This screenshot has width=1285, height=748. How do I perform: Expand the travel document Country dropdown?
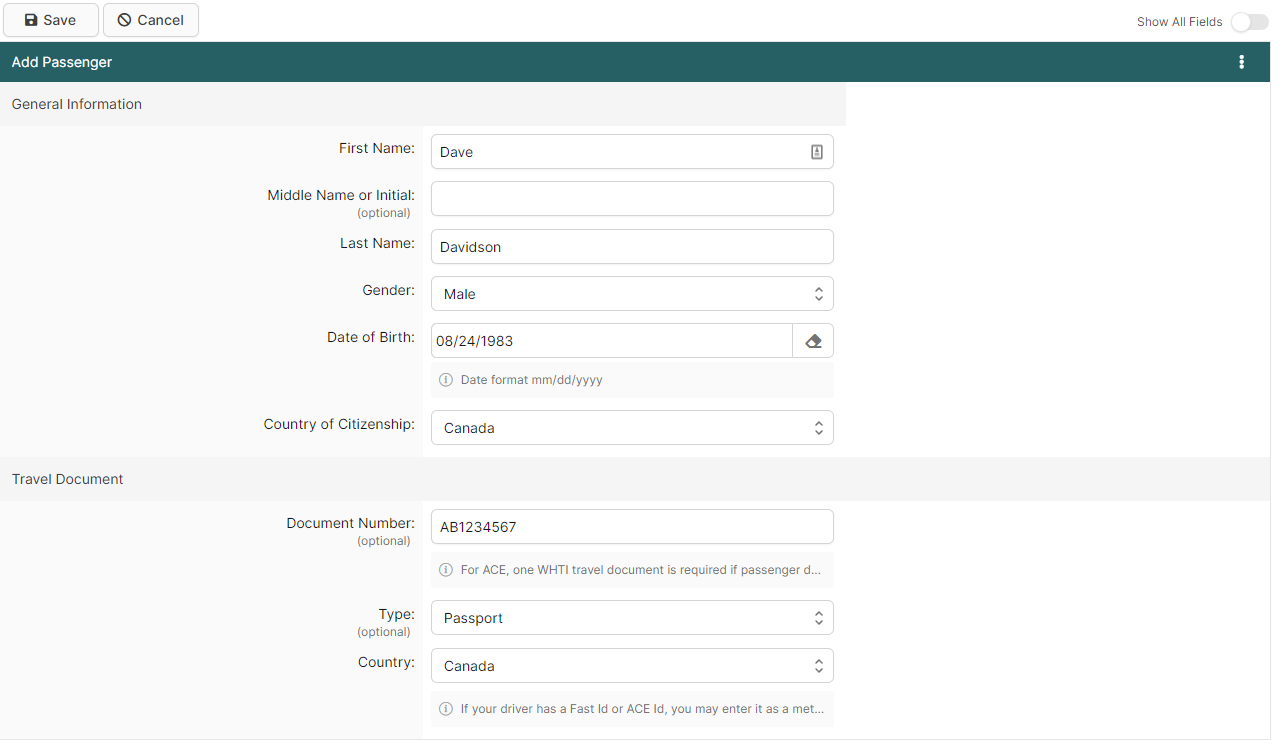coord(632,666)
